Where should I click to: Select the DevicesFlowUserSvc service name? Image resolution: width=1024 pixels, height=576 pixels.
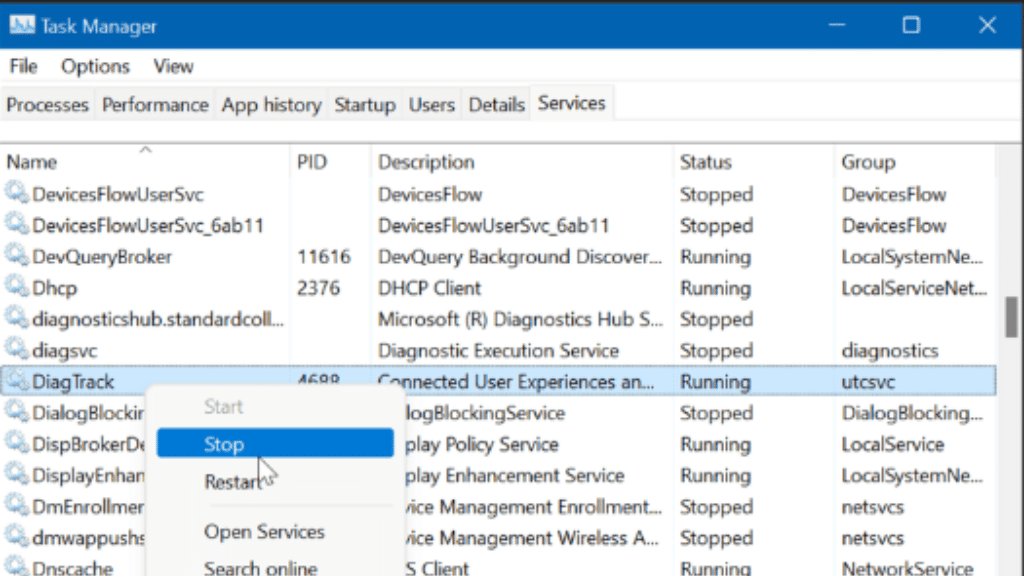118,194
